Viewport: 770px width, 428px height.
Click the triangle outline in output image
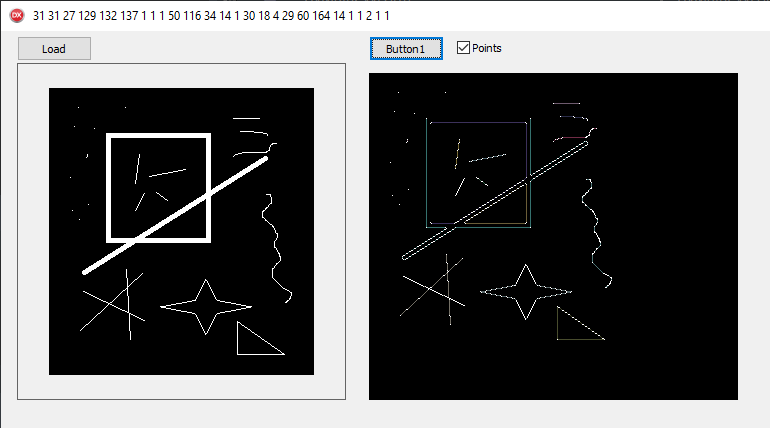tap(581, 323)
